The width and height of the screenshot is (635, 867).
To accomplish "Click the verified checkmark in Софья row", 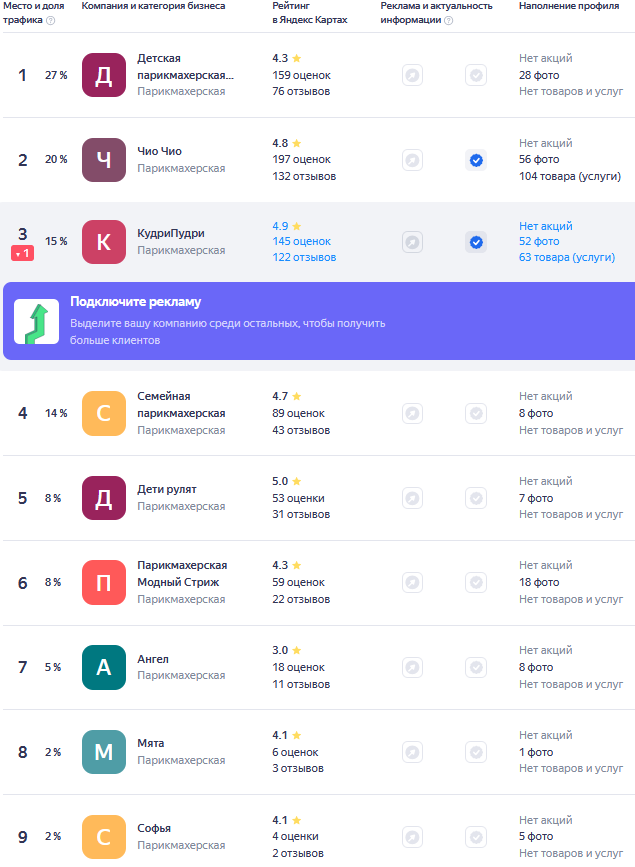I will (x=476, y=837).
